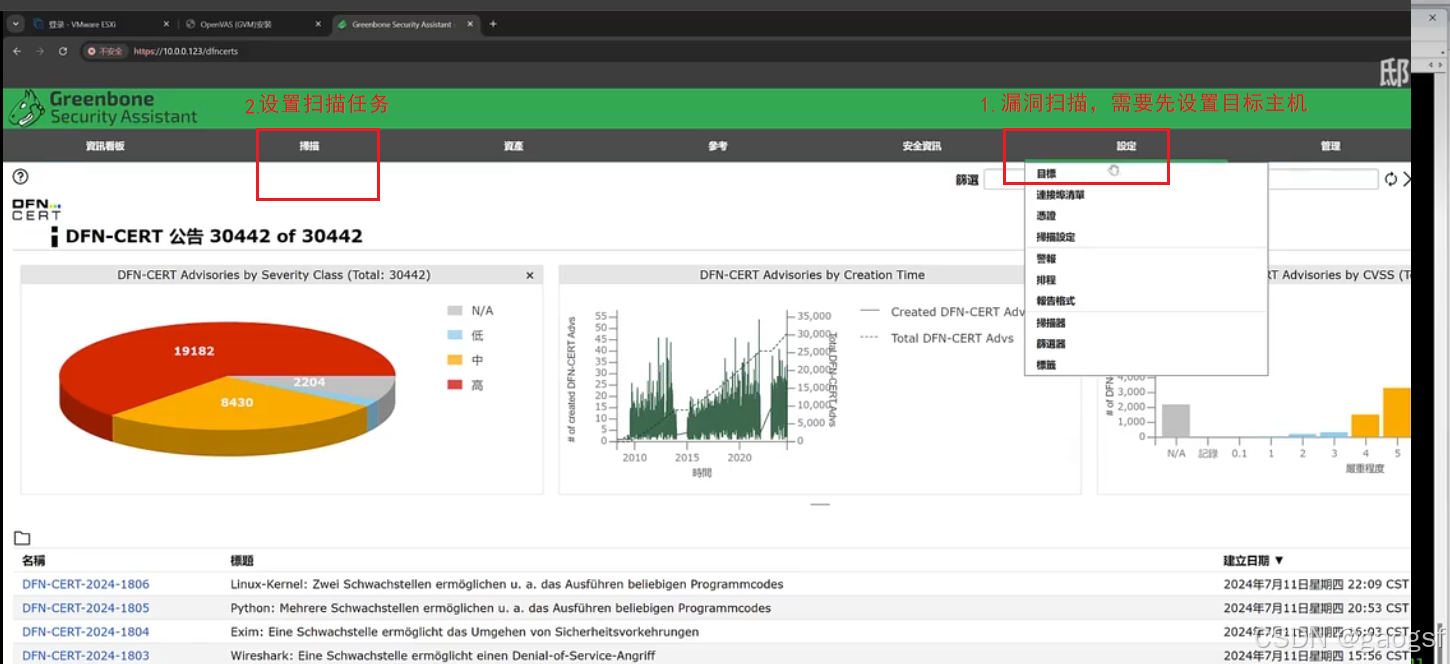
Task: Open a new browser tab with plus
Action: 493,24
